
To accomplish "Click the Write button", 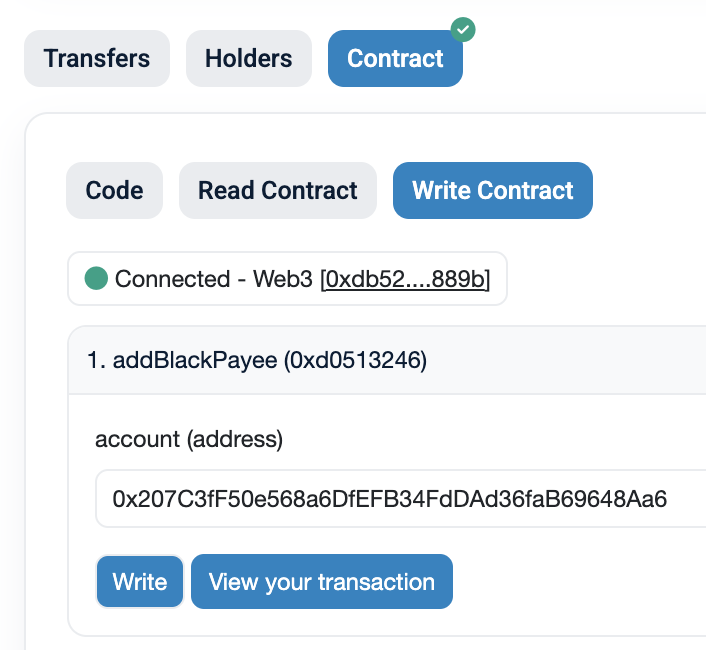I will [x=140, y=582].
